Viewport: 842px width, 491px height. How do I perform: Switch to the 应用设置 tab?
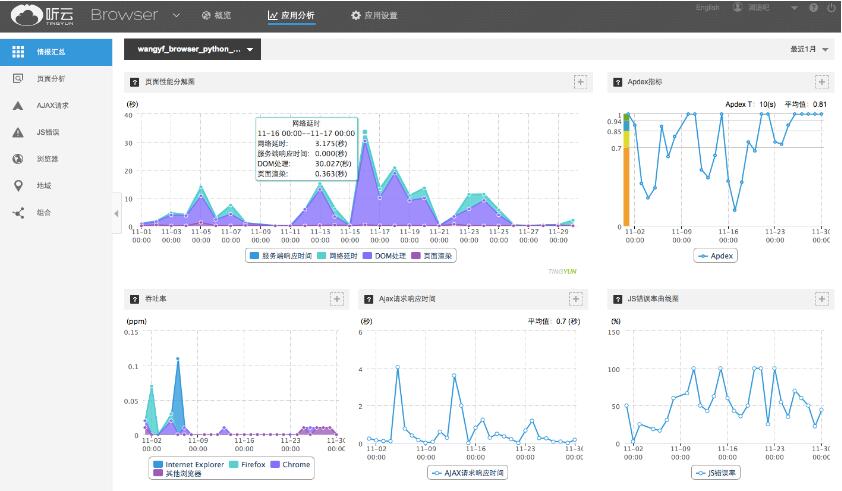click(x=374, y=16)
